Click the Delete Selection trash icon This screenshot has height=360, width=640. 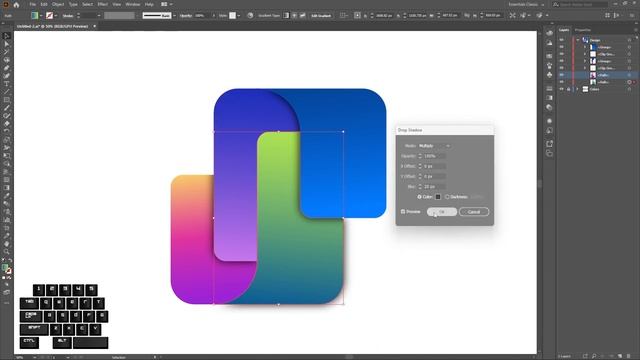coord(629,356)
